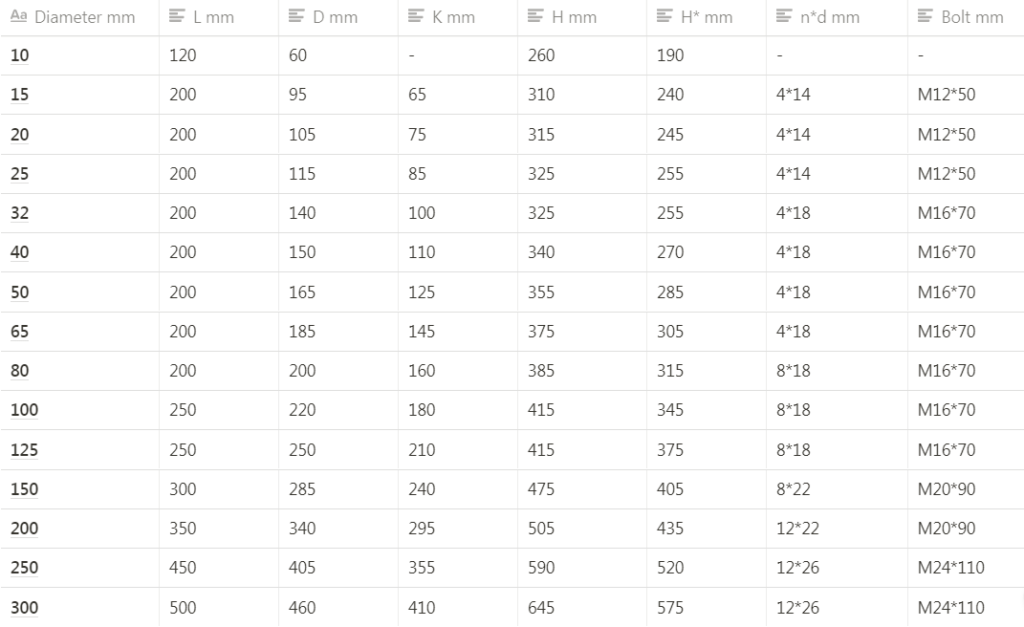Select the H mm cell showing 475
Screen dimensions: 1024x627
[541, 489]
